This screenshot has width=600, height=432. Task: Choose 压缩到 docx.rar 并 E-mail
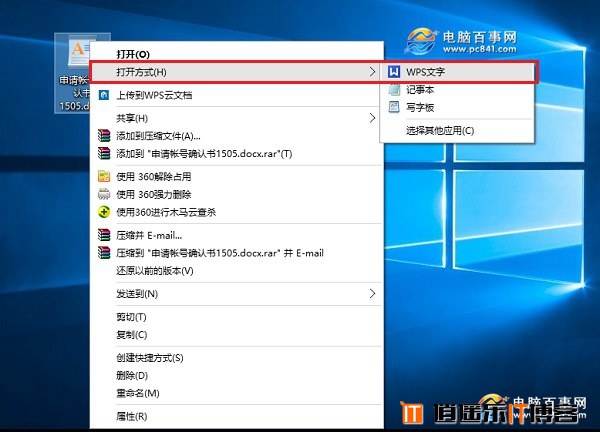[x=236, y=253]
